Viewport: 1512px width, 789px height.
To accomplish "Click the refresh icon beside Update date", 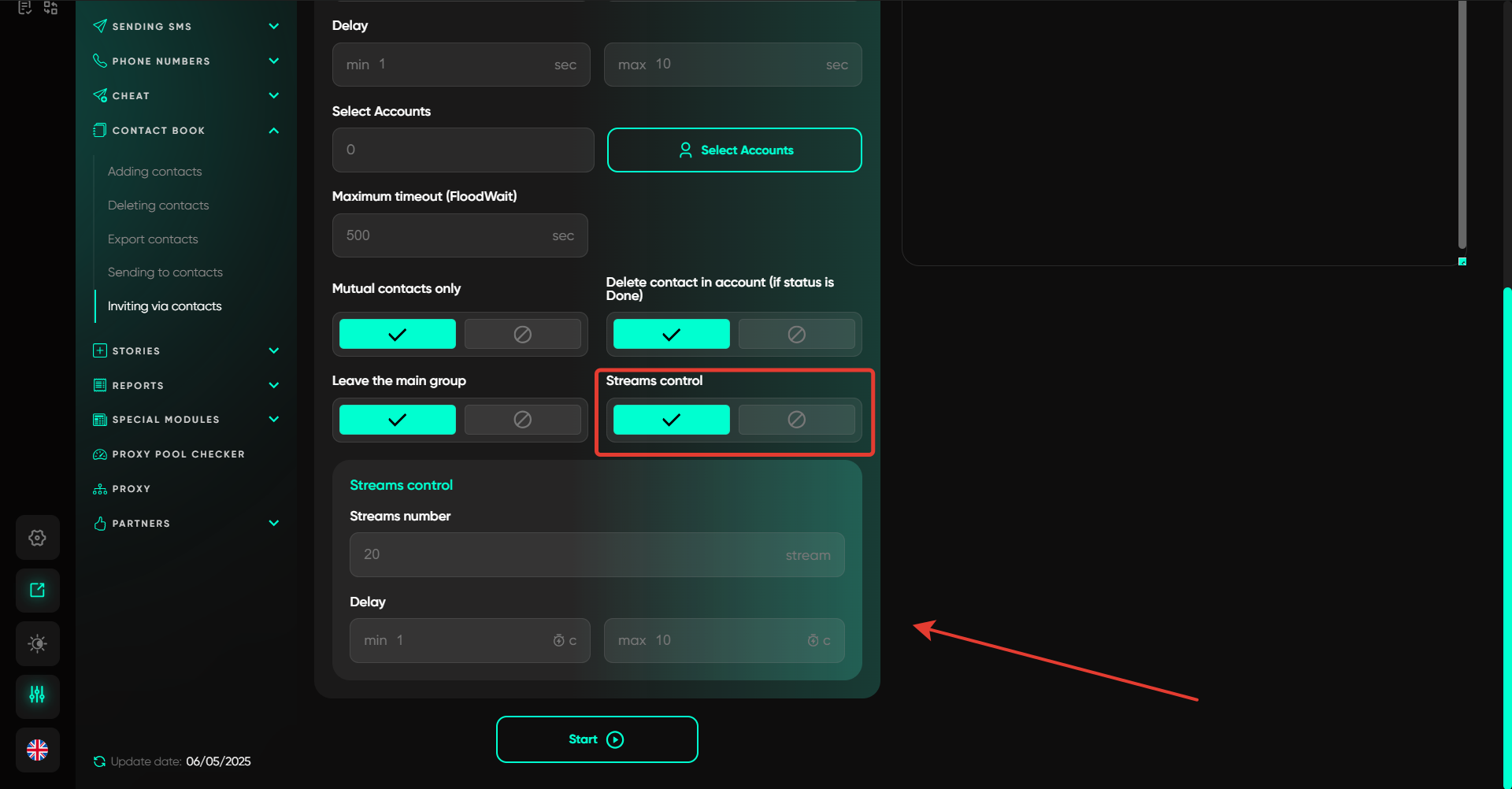I will [99, 761].
